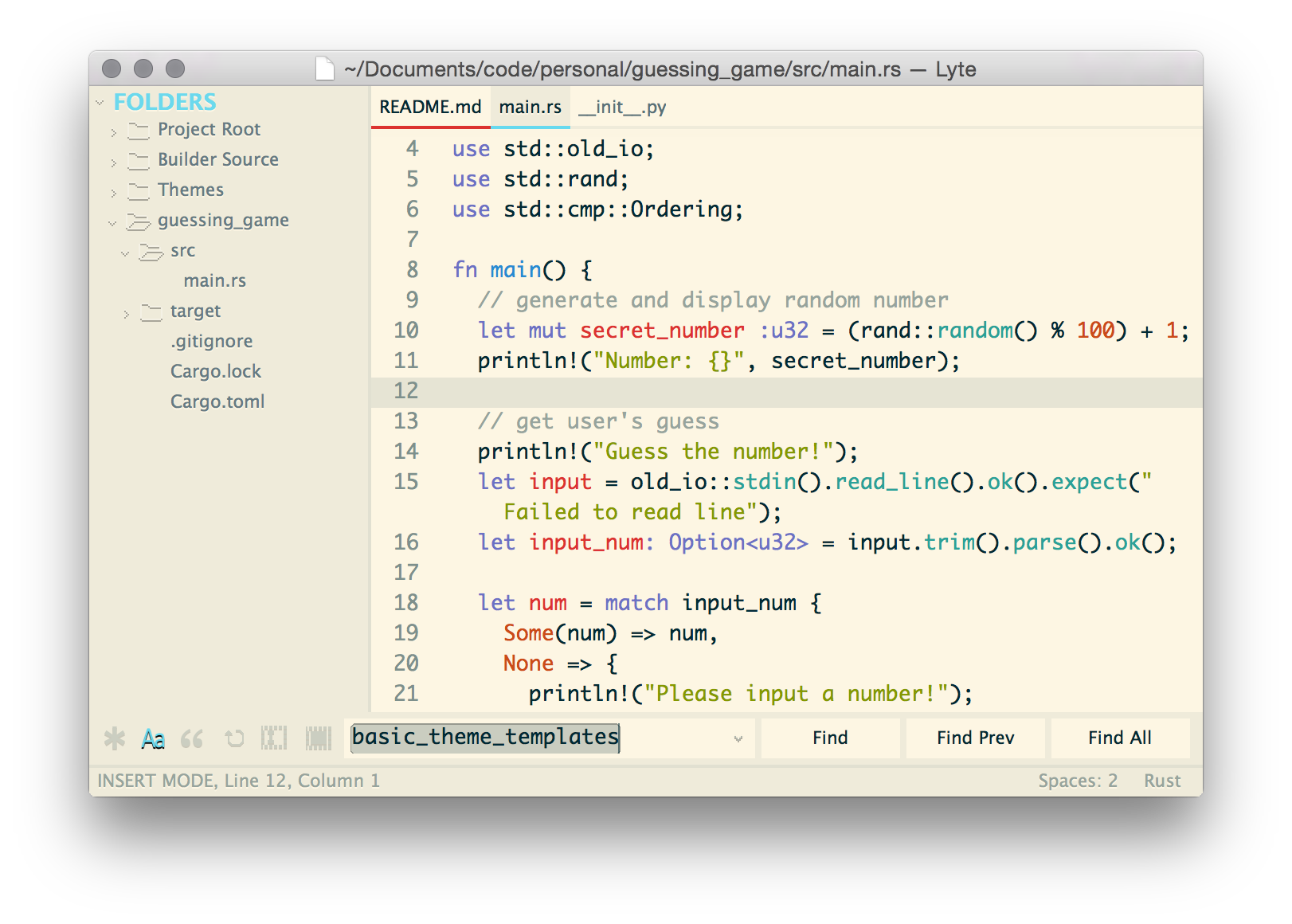Click the Themes folder icon
Viewport: 1292px width, 924px height.
pyautogui.click(x=139, y=190)
